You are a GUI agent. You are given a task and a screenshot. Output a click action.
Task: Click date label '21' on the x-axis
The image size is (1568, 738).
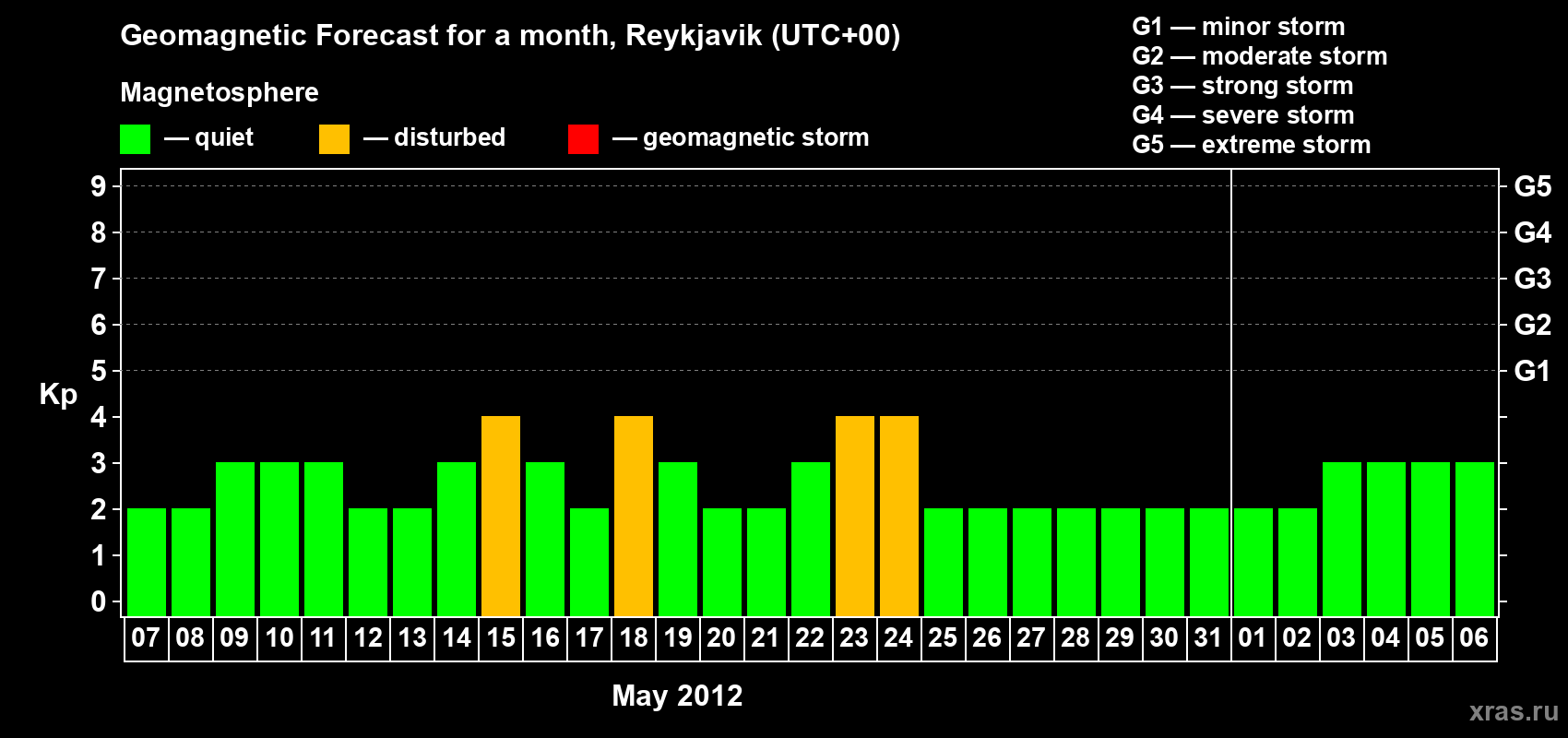(766, 637)
